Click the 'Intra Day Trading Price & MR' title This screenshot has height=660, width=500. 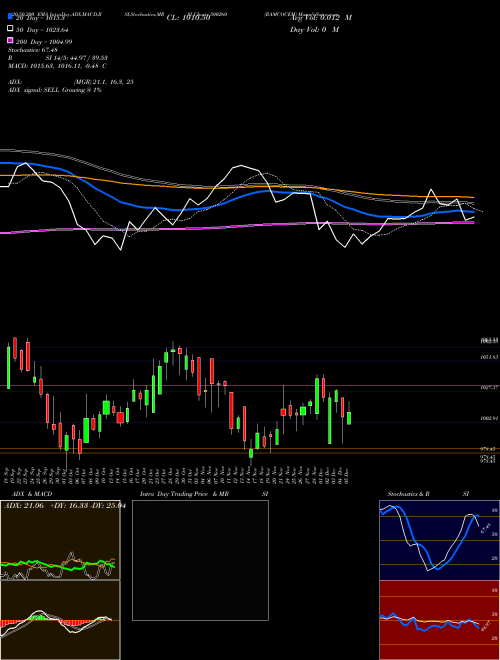tap(184, 494)
